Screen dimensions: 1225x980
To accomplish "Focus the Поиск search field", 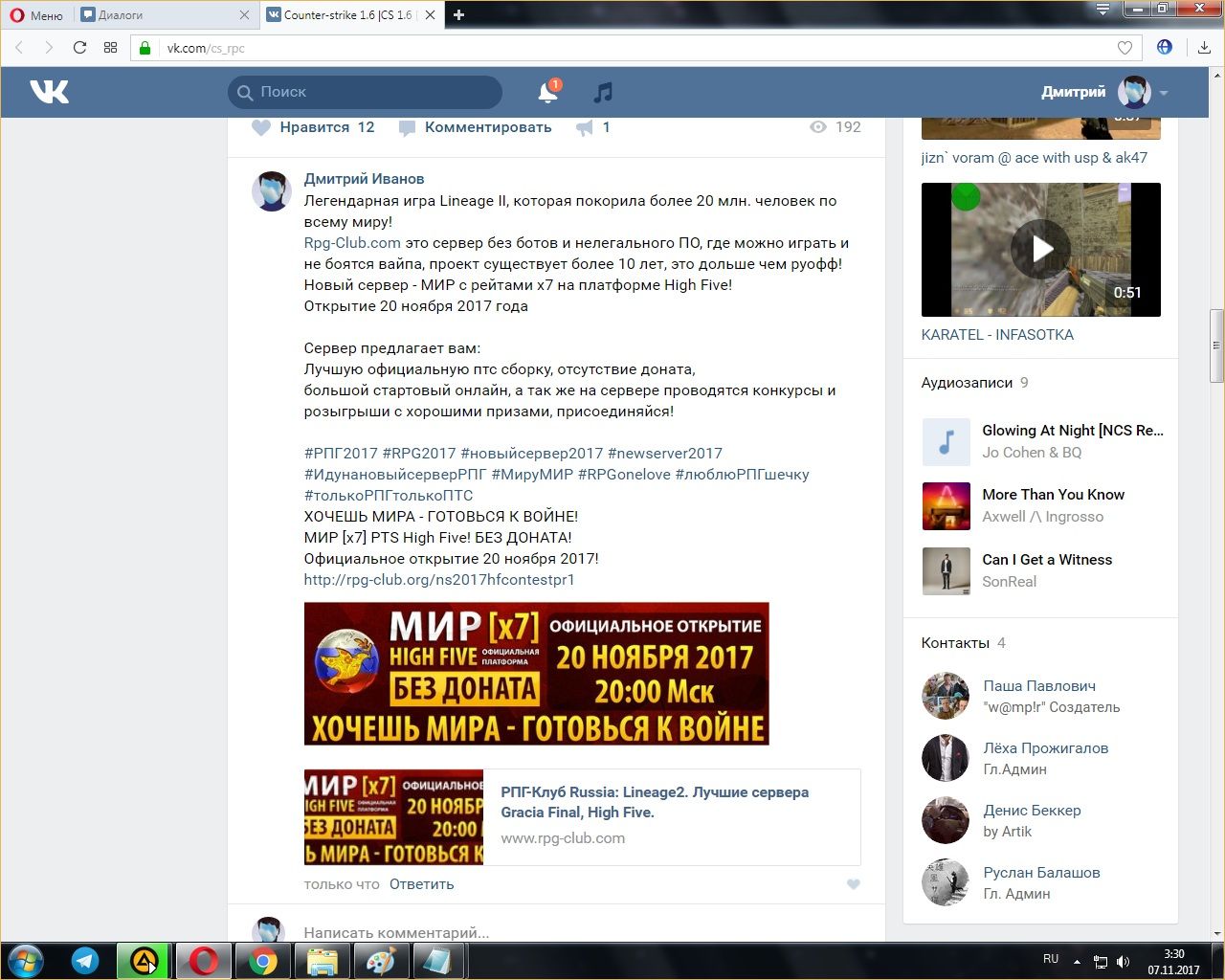I will 365,92.
